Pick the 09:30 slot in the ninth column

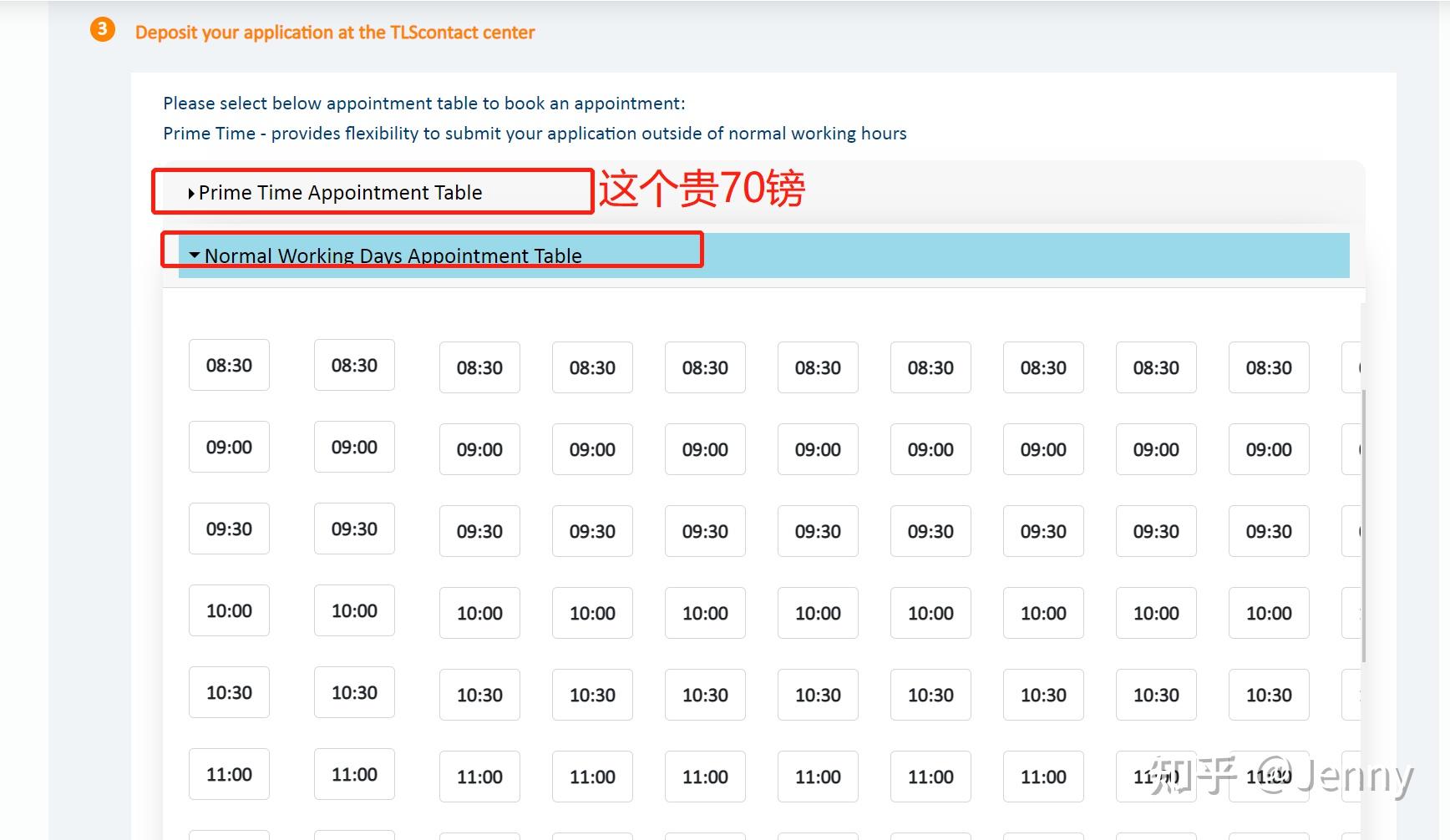(1156, 531)
